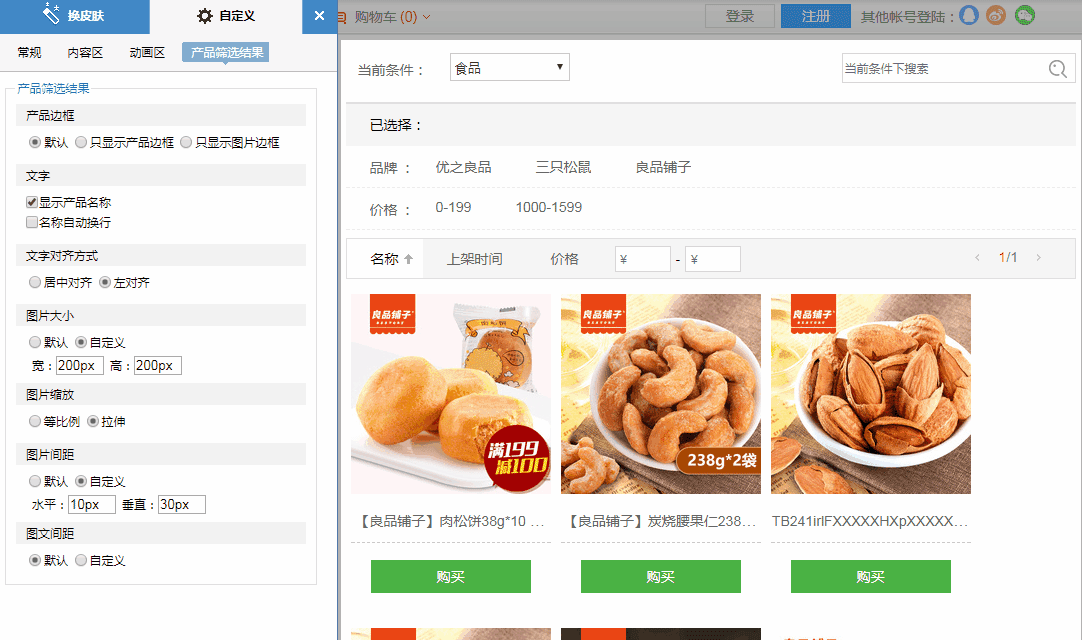Select 自定义 under 图文间距
This screenshot has width=1082, height=640.
pyautogui.click(x=81, y=561)
